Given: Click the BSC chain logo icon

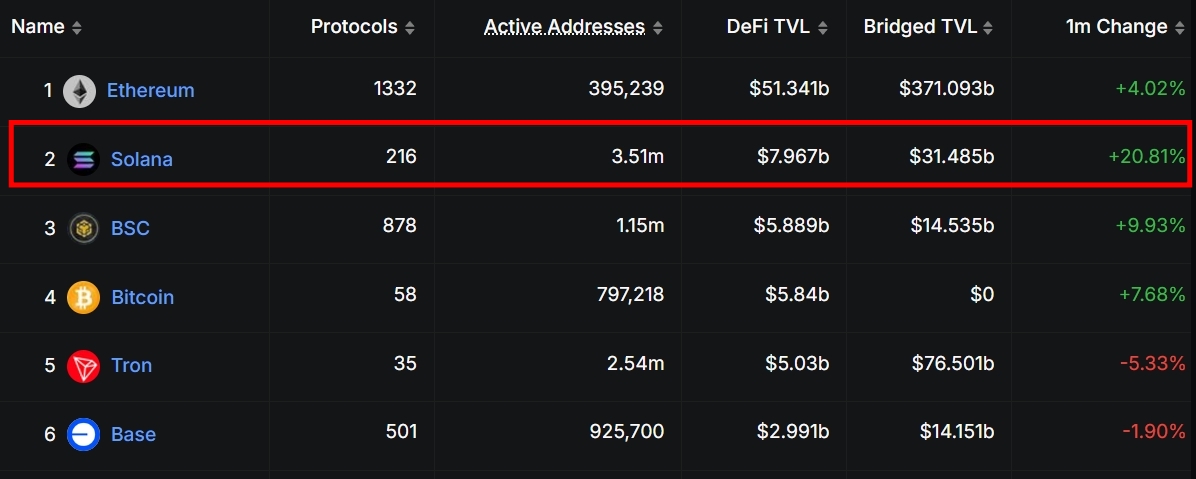Looking at the screenshot, I should click(x=83, y=228).
